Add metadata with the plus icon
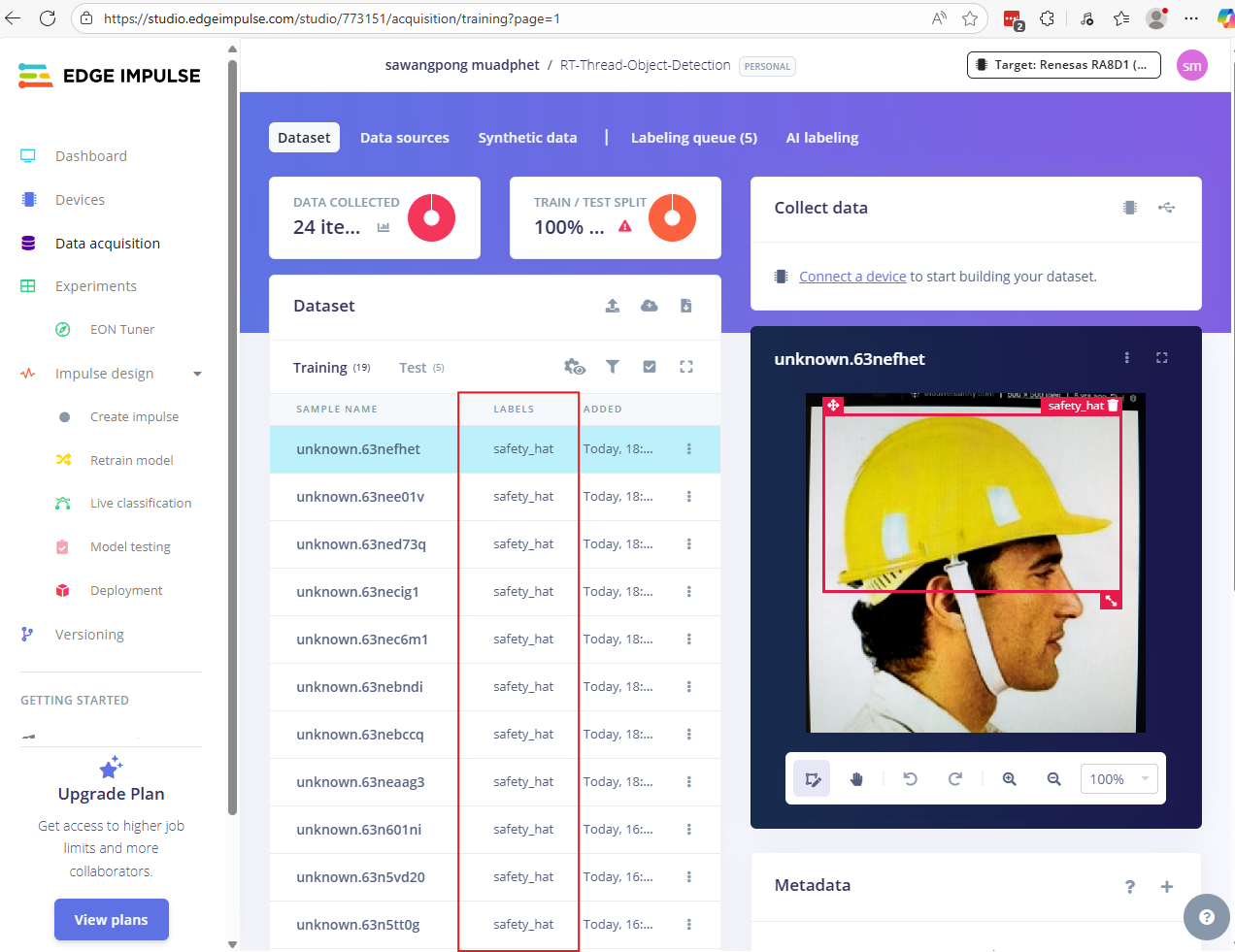This screenshot has width=1235, height=952. click(x=1167, y=886)
